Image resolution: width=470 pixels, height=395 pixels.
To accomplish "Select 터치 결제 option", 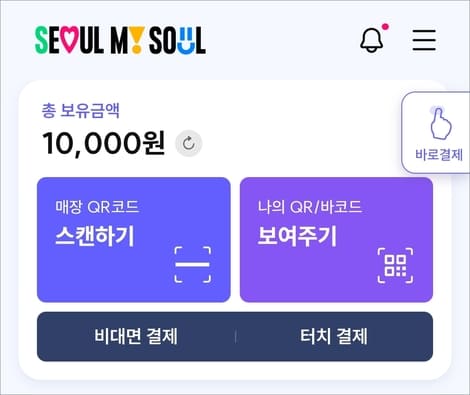I will coord(334,336).
